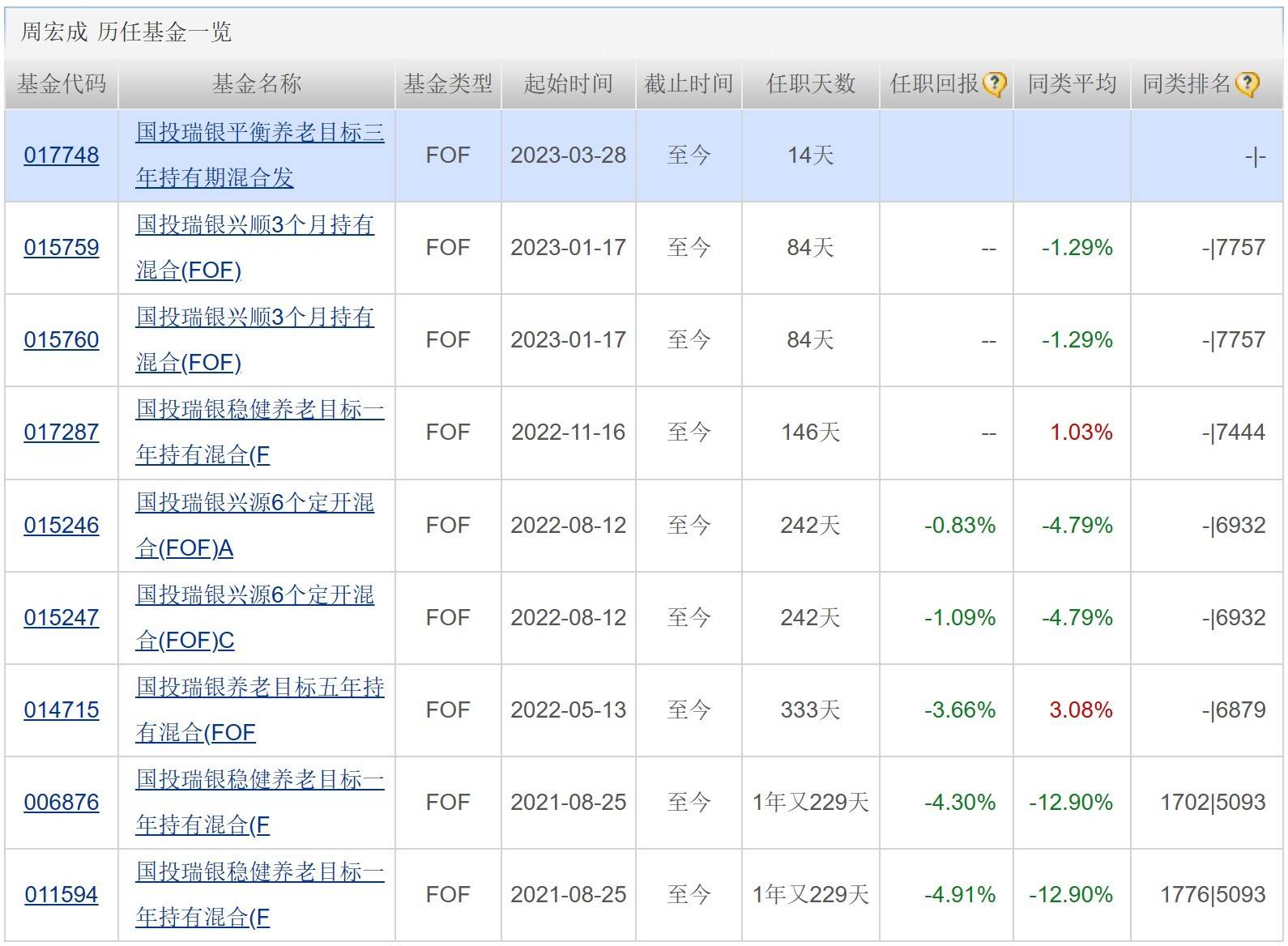Select tenure cell 14天
This screenshot has height=946, width=1288.
pyautogui.click(x=811, y=156)
